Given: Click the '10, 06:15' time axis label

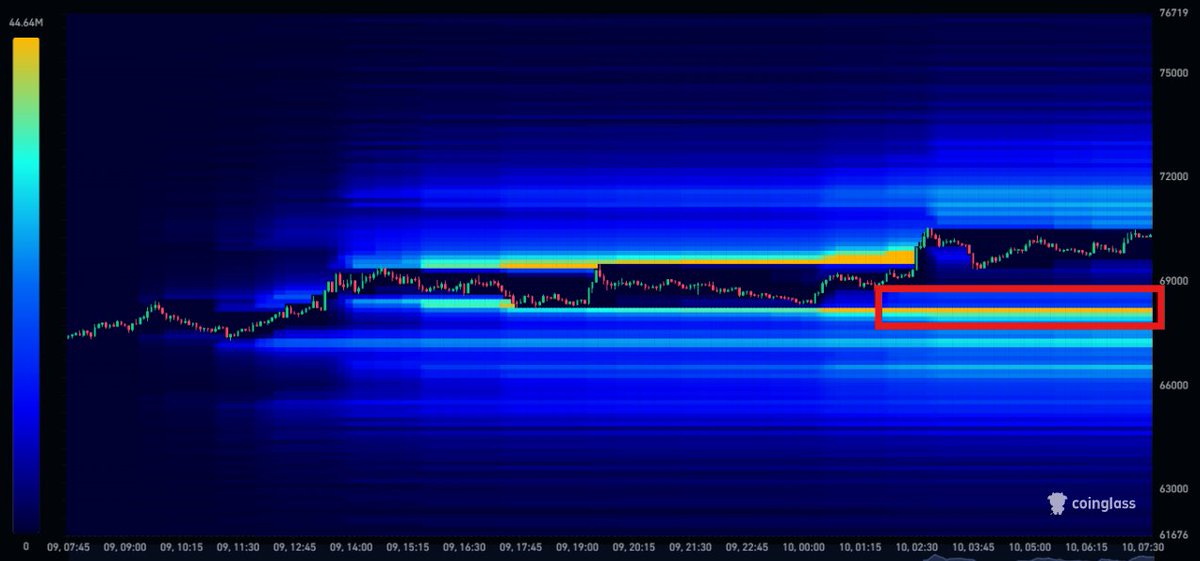Looking at the screenshot, I should (x=1088, y=548).
